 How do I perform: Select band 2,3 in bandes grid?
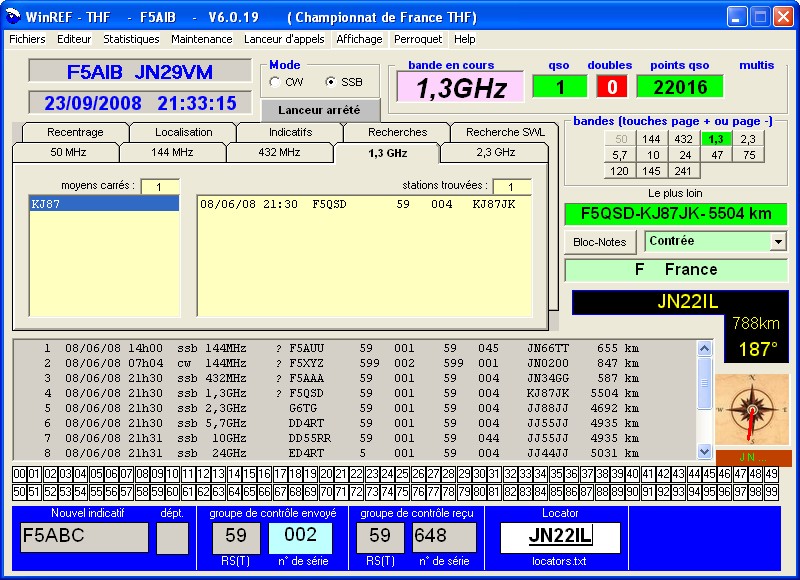point(747,139)
